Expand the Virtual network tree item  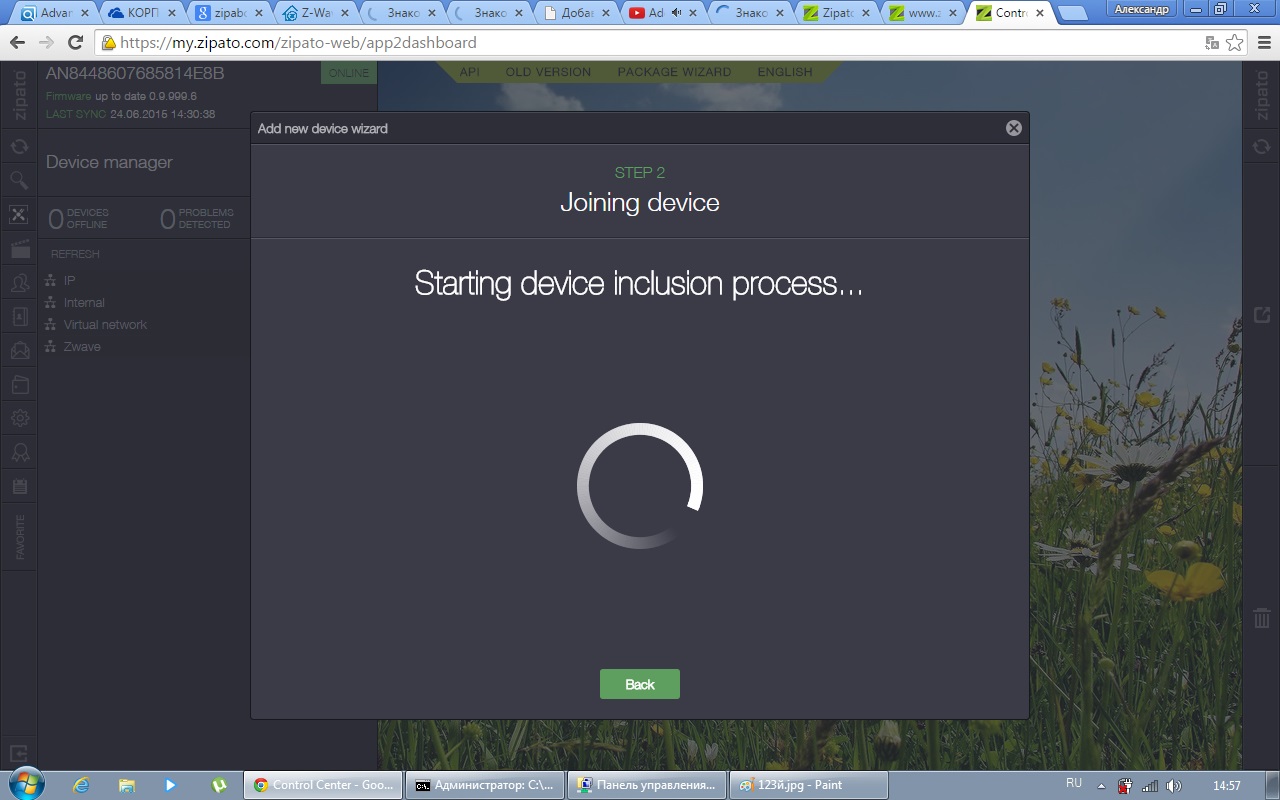[105, 325]
